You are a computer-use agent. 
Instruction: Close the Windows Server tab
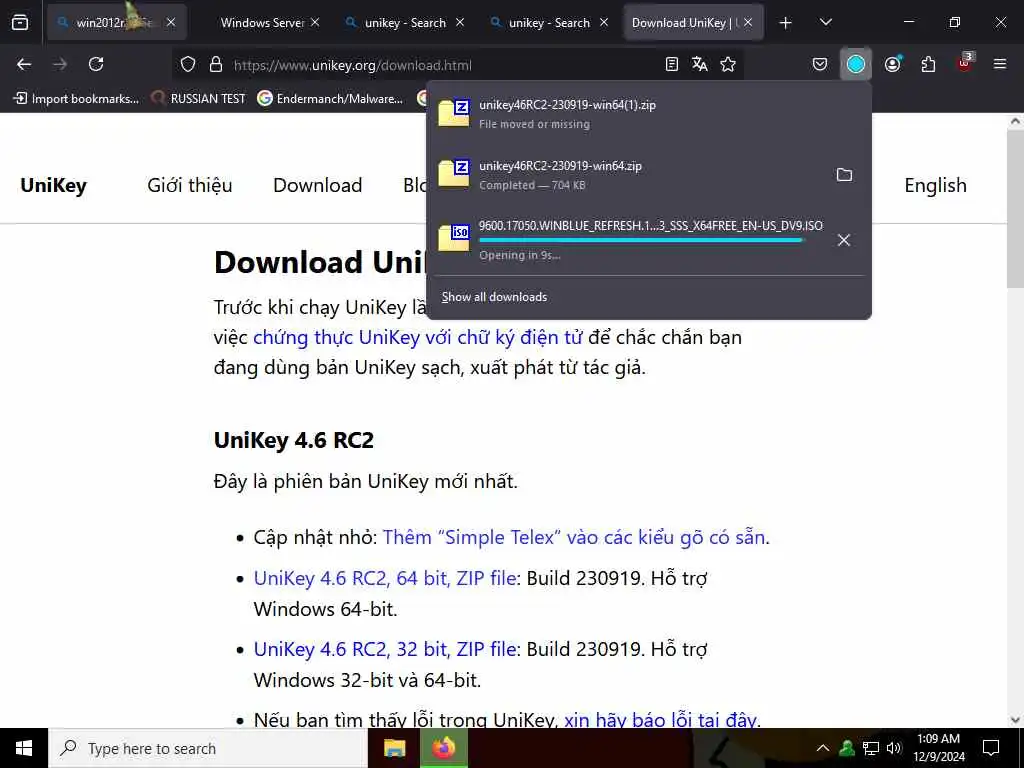click(315, 22)
